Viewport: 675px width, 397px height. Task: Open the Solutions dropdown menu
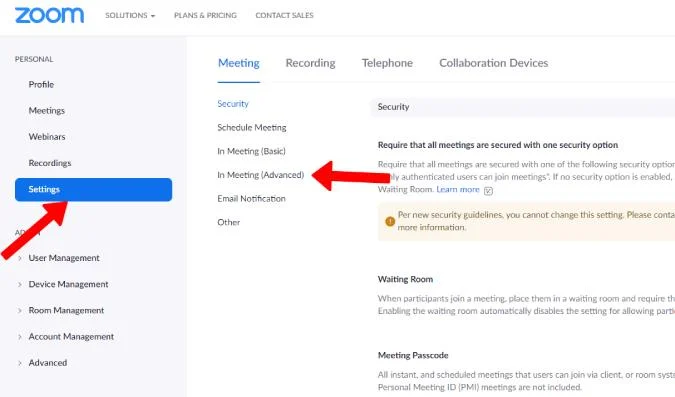pos(130,16)
